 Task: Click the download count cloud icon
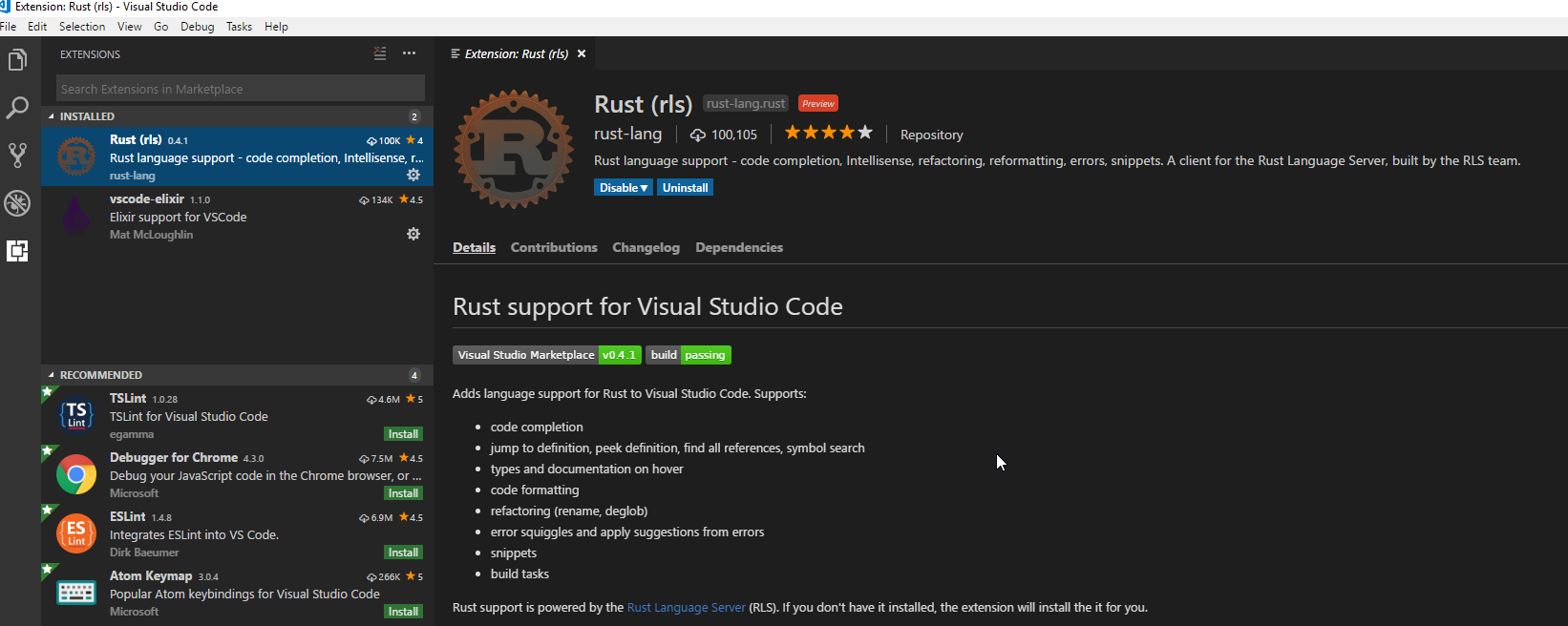point(698,135)
